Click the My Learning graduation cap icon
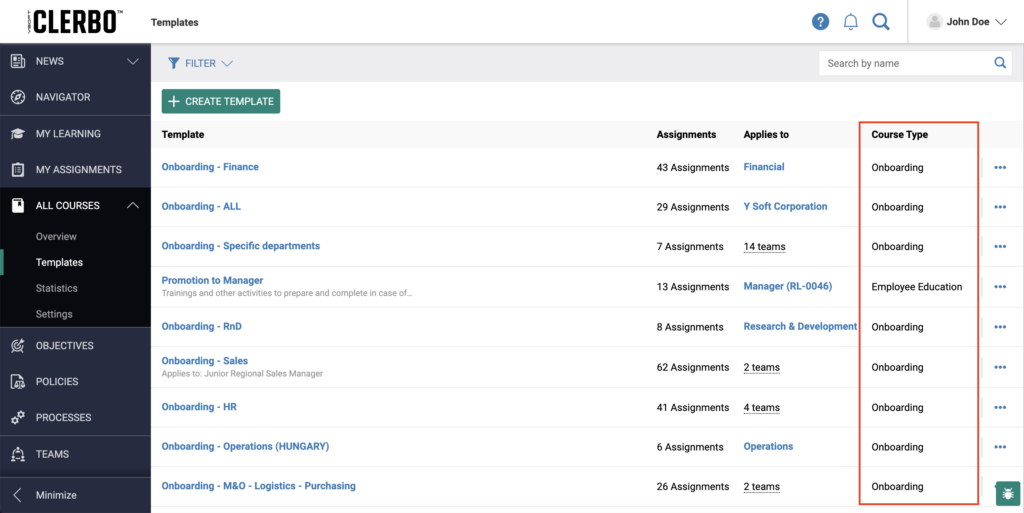Screen dimensions: 1024x513 [18, 134]
